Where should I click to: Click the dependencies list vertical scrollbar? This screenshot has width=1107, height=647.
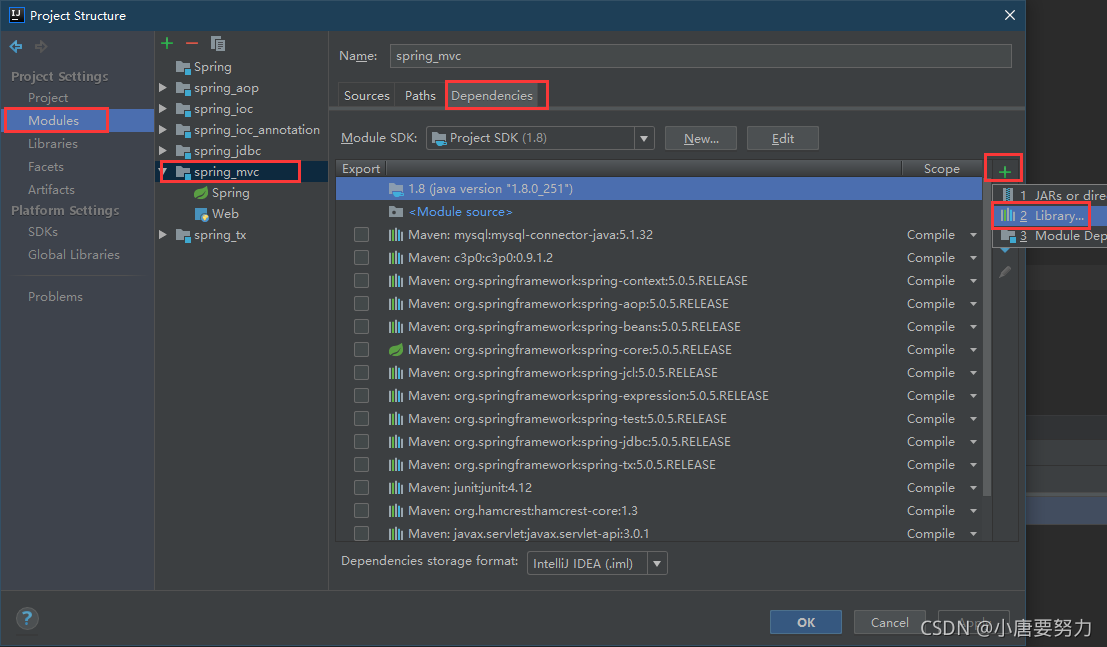[x=987, y=336]
